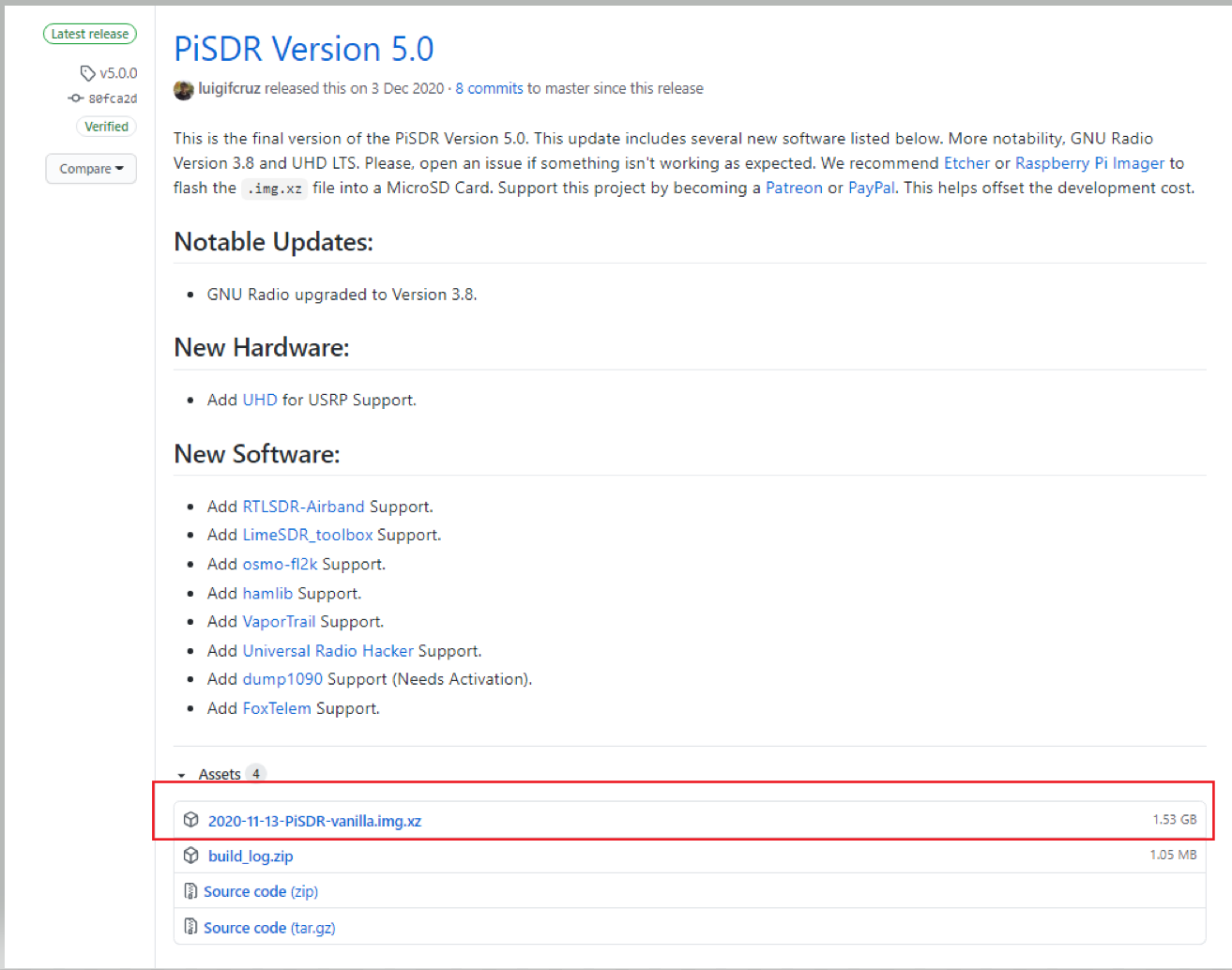This screenshot has width=1232, height=970.
Task: Open the luigifcruz profile link
Action: (x=229, y=88)
